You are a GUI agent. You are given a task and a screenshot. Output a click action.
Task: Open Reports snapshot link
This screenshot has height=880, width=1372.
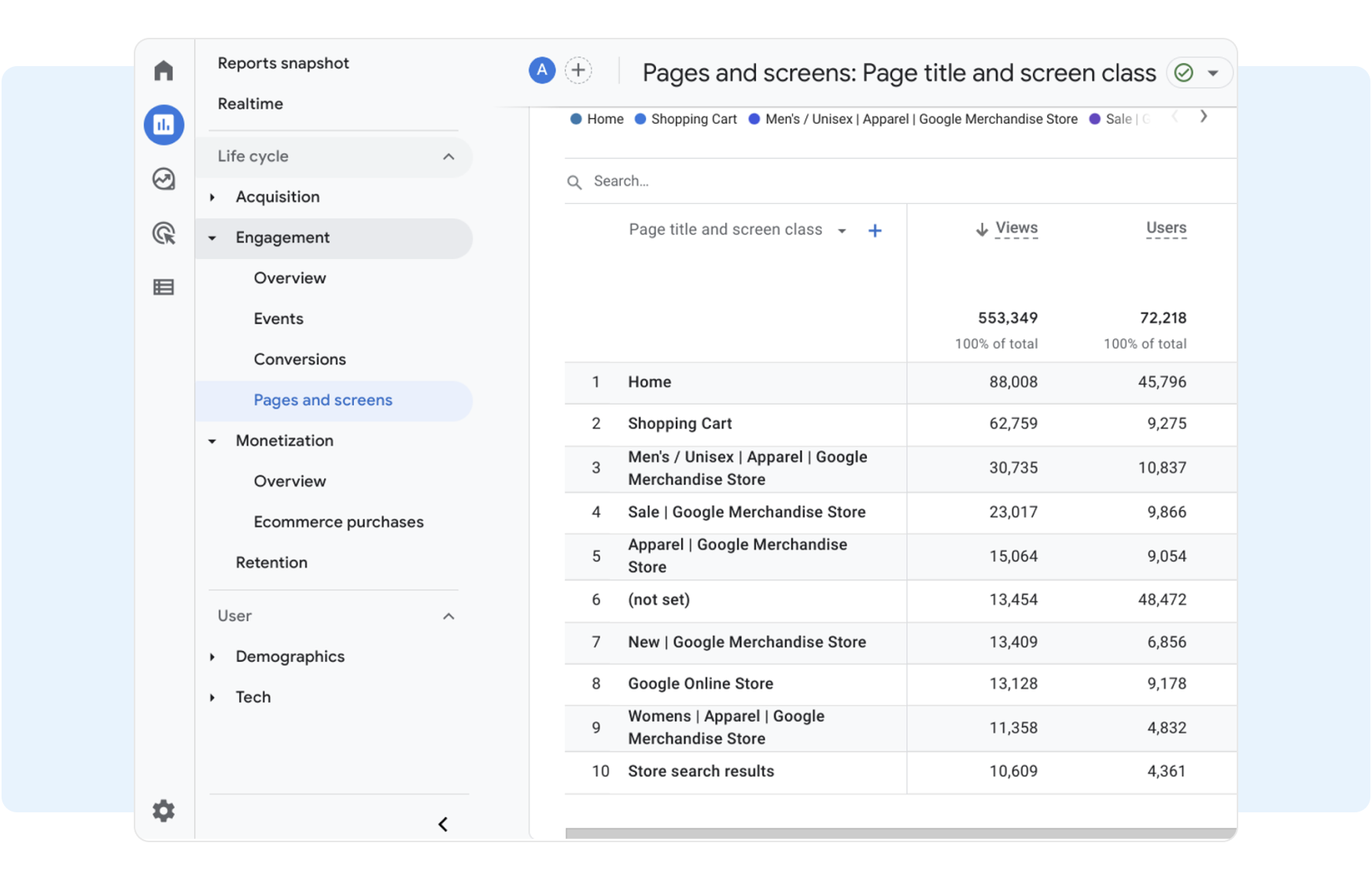coord(283,63)
